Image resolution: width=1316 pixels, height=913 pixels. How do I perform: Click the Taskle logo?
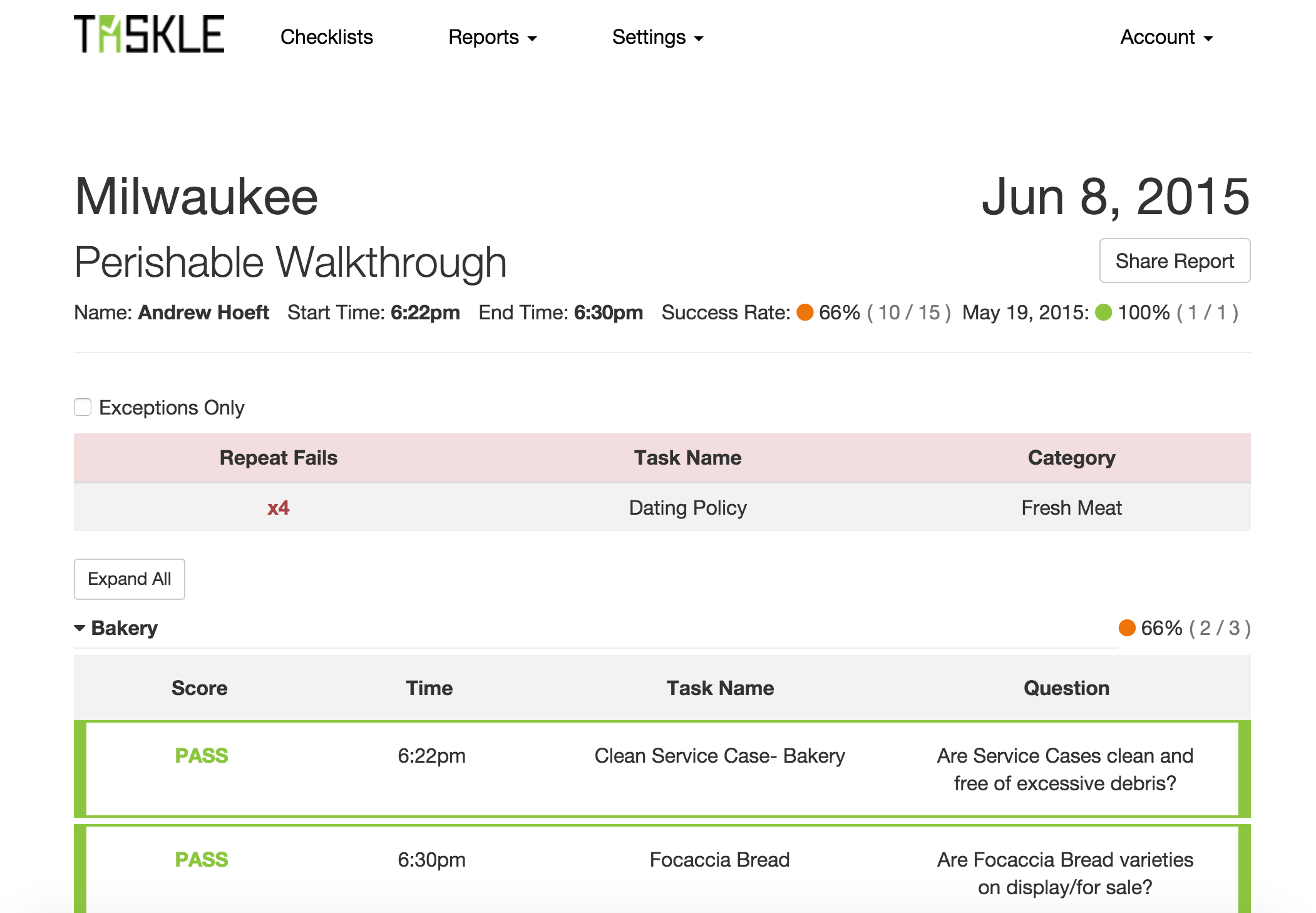point(149,34)
